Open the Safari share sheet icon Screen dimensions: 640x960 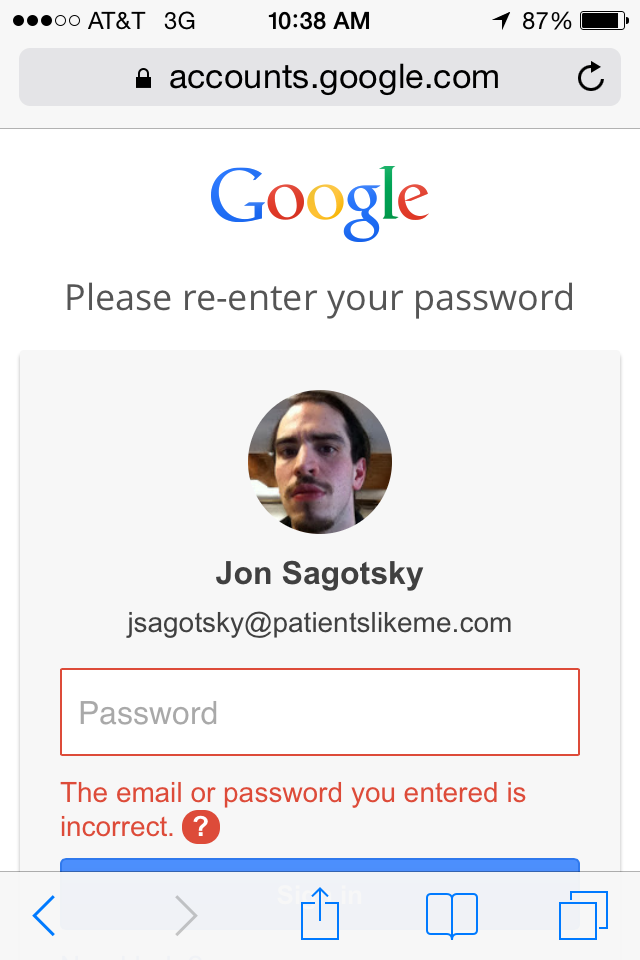[x=320, y=913]
